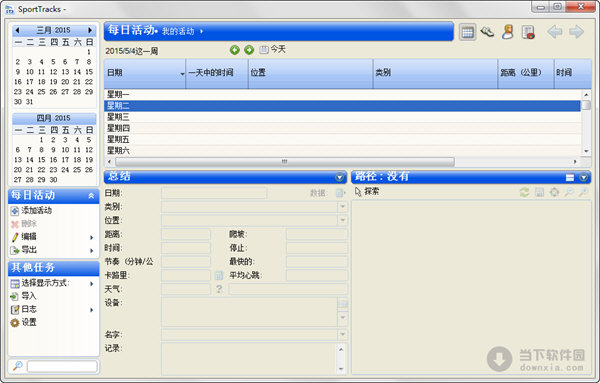The width and height of the screenshot is (600, 383).
Task: Select March 17 in the mini calendar
Action: pos(29,82)
